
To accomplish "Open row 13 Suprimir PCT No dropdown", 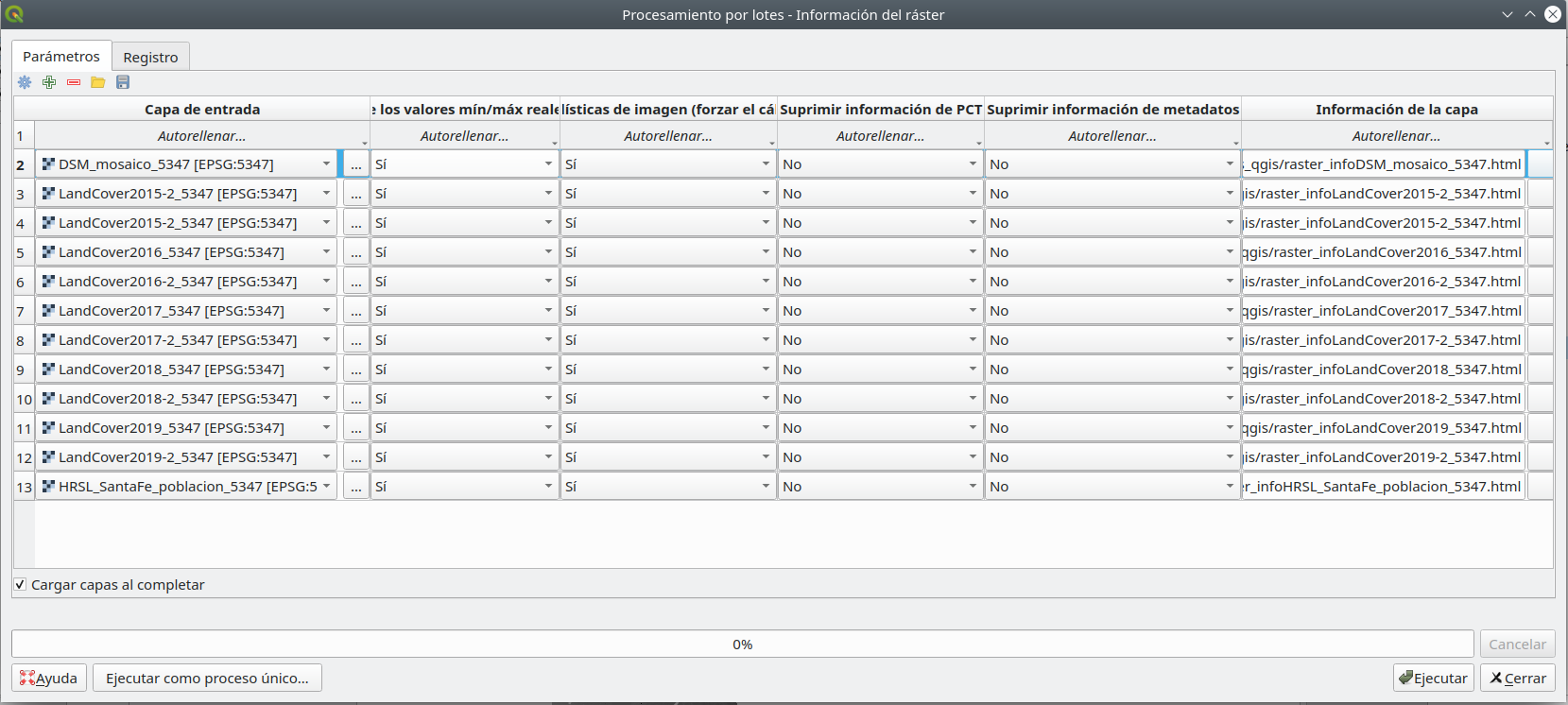I will (880, 487).
